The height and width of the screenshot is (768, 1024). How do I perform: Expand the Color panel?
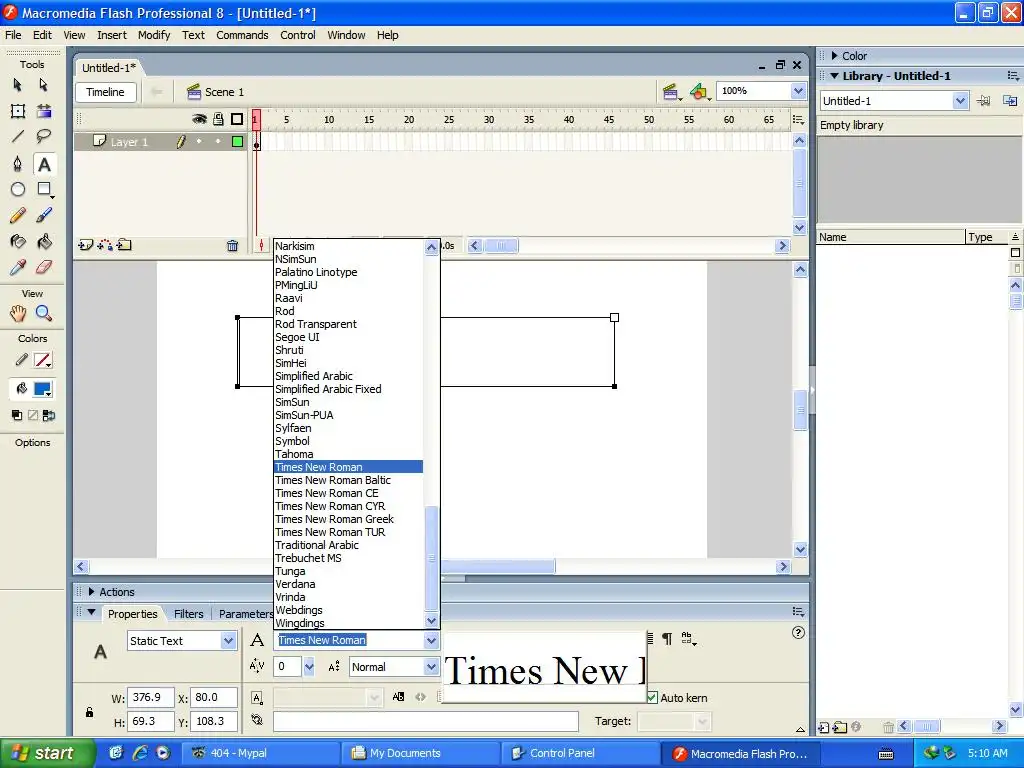834,56
